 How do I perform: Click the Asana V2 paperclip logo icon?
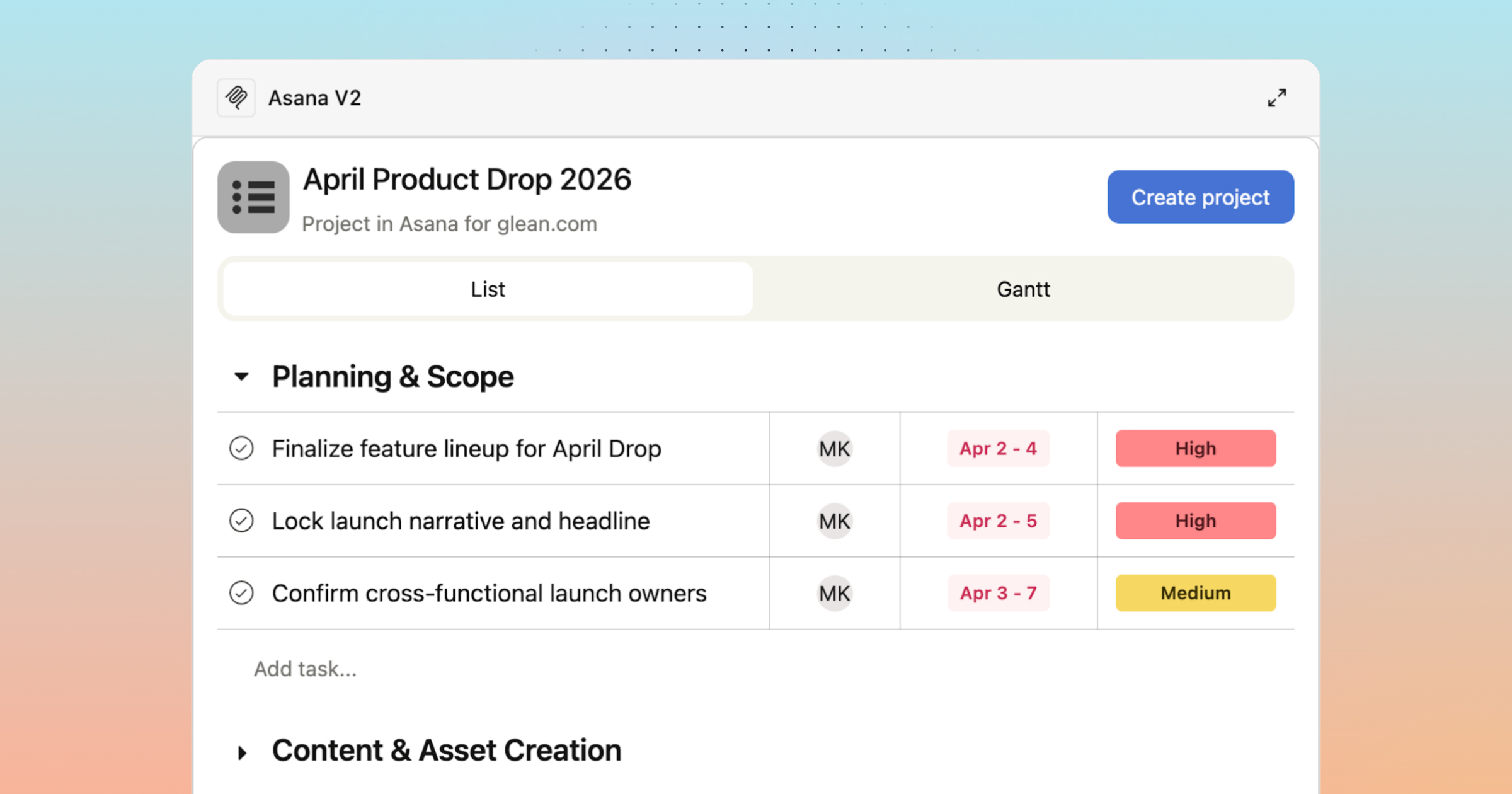click(236, 98)
